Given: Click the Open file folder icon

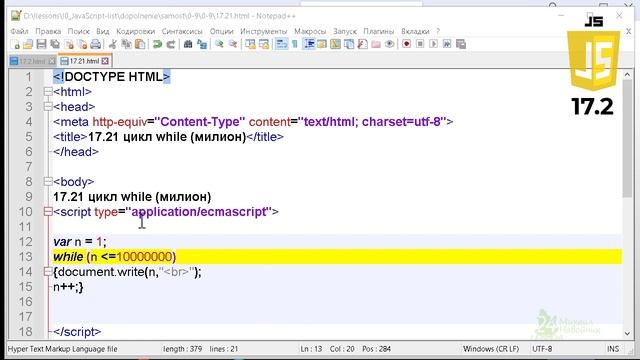Looking at the screenshot, I should click(x=28, y=44).
